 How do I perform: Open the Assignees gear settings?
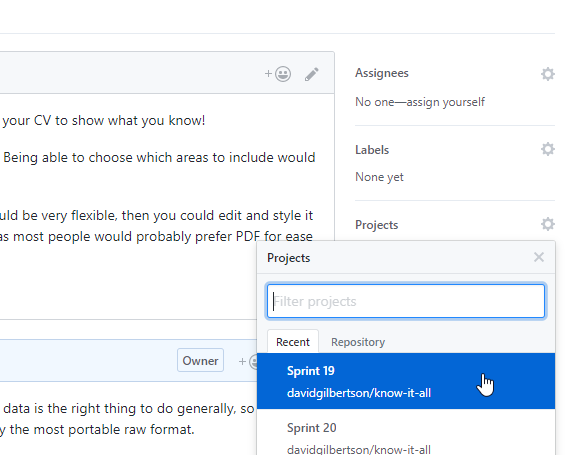pyautogui.click(x=548, y=74)
